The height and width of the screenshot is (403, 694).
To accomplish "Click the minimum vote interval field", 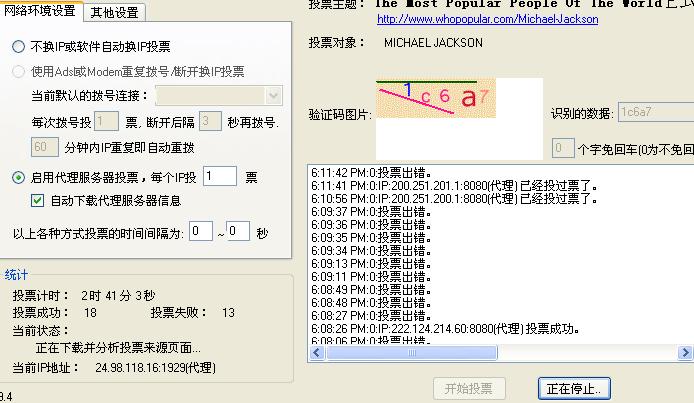I will pyautogui.click(x=201, y=231).
